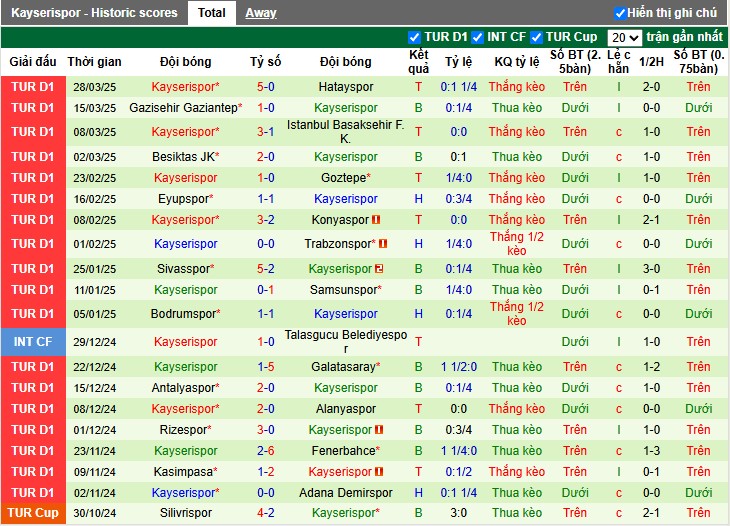This screenshot has width=730, height=526.
Task: Open Hatayspor team link
Action: pyautogui.click(x=346, y=87)
